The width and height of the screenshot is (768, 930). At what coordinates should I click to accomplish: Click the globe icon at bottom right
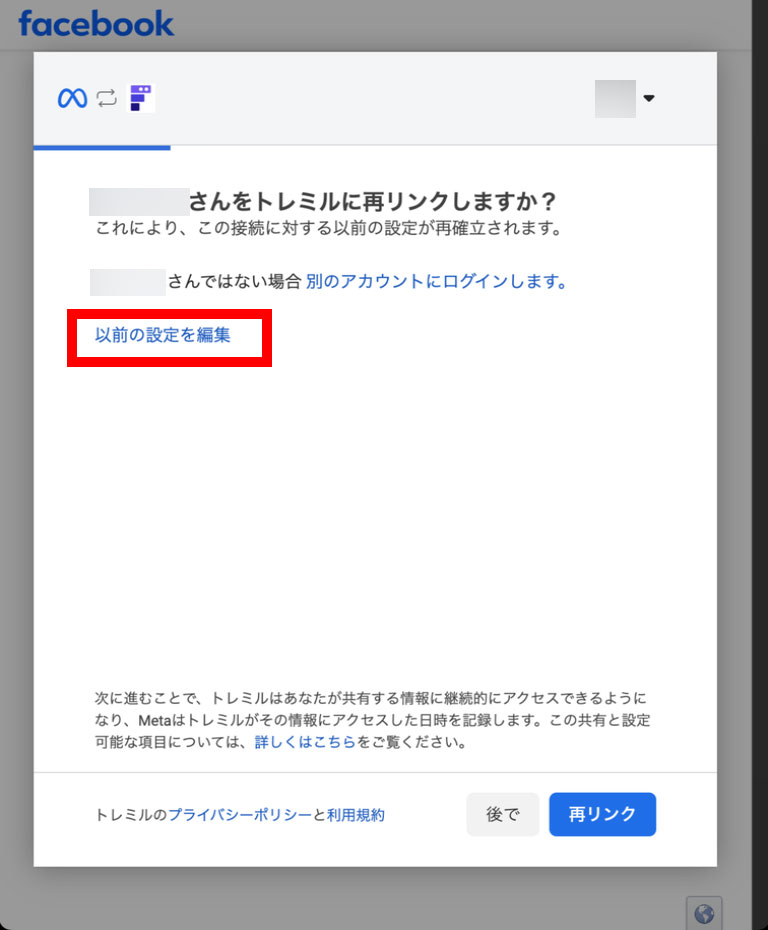pos(704,913)
